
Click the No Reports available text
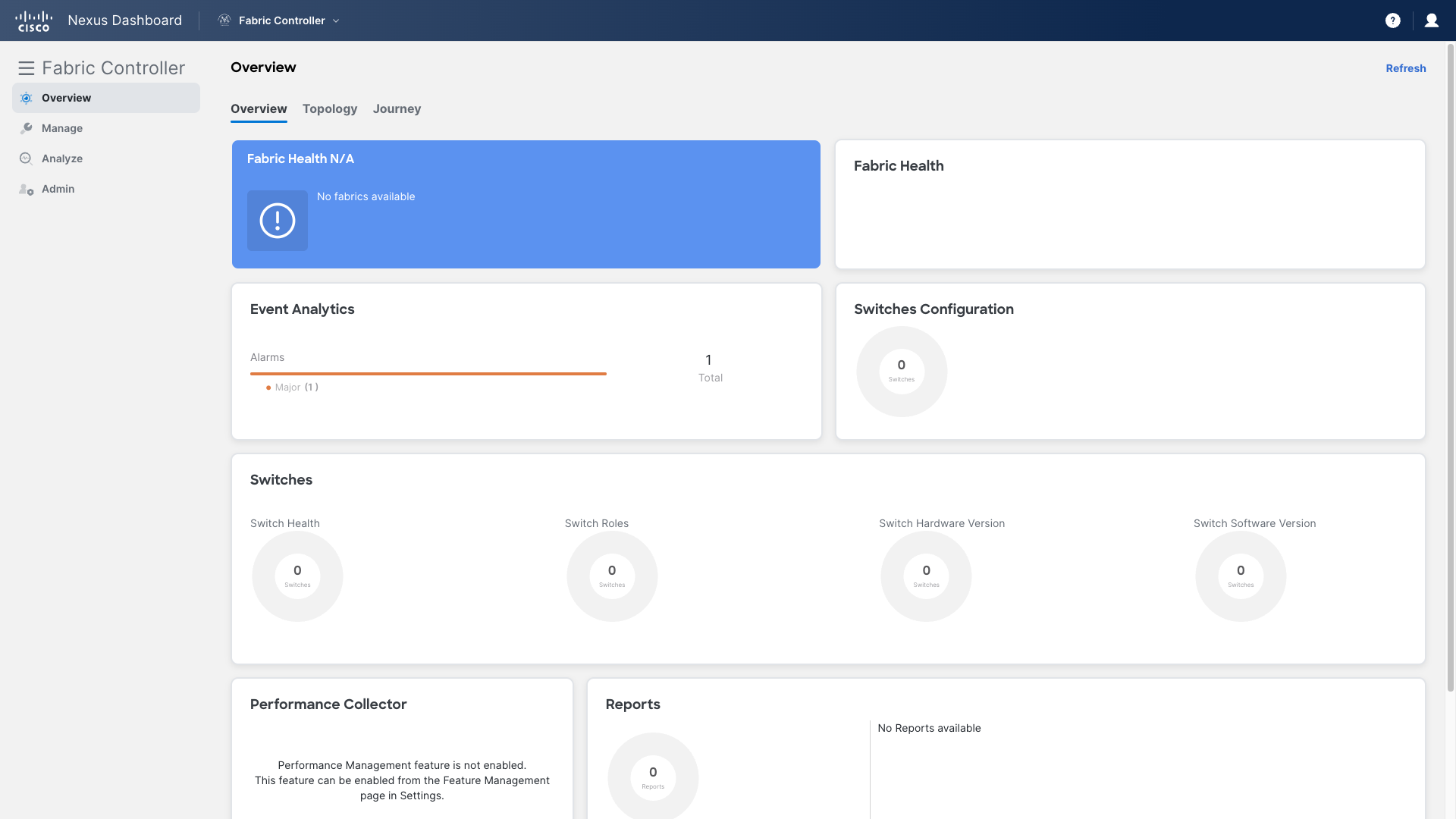pos(929,728)
